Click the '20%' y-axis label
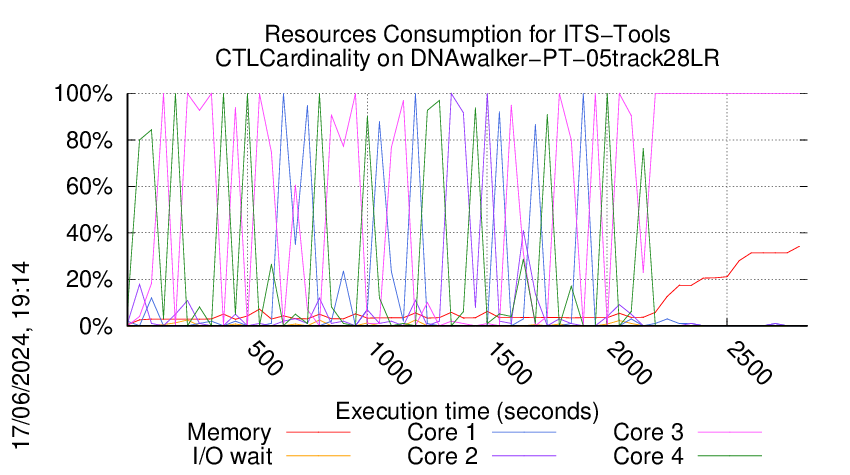Viewport: 850px width, 475px height. 89,280
